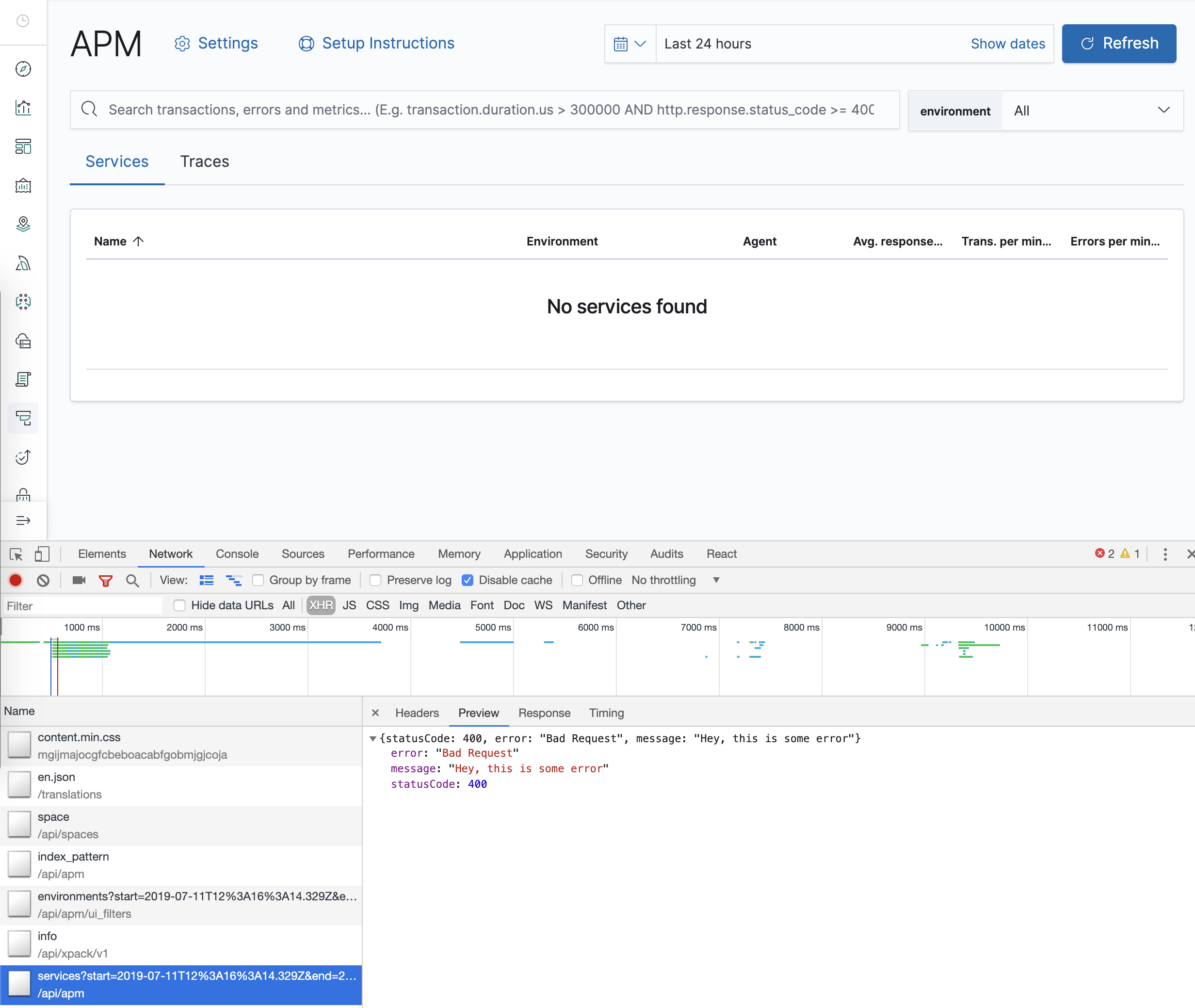Image resolution: width=1195 pixels, height=1008 pixels.
Task: Open network search magnifier icon
Action: pos(132,581)
